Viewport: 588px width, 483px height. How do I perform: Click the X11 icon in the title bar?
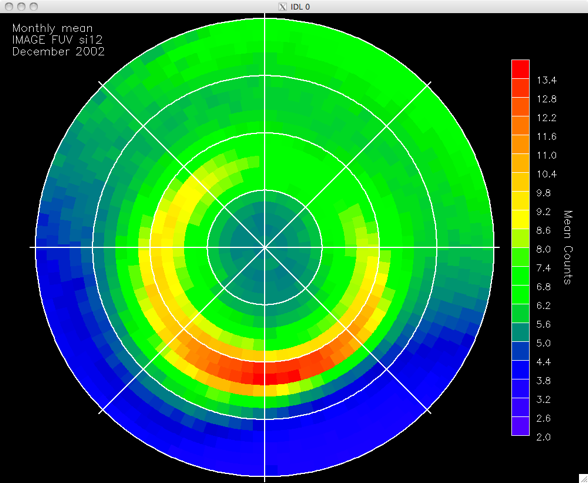[x=283, y=6]
